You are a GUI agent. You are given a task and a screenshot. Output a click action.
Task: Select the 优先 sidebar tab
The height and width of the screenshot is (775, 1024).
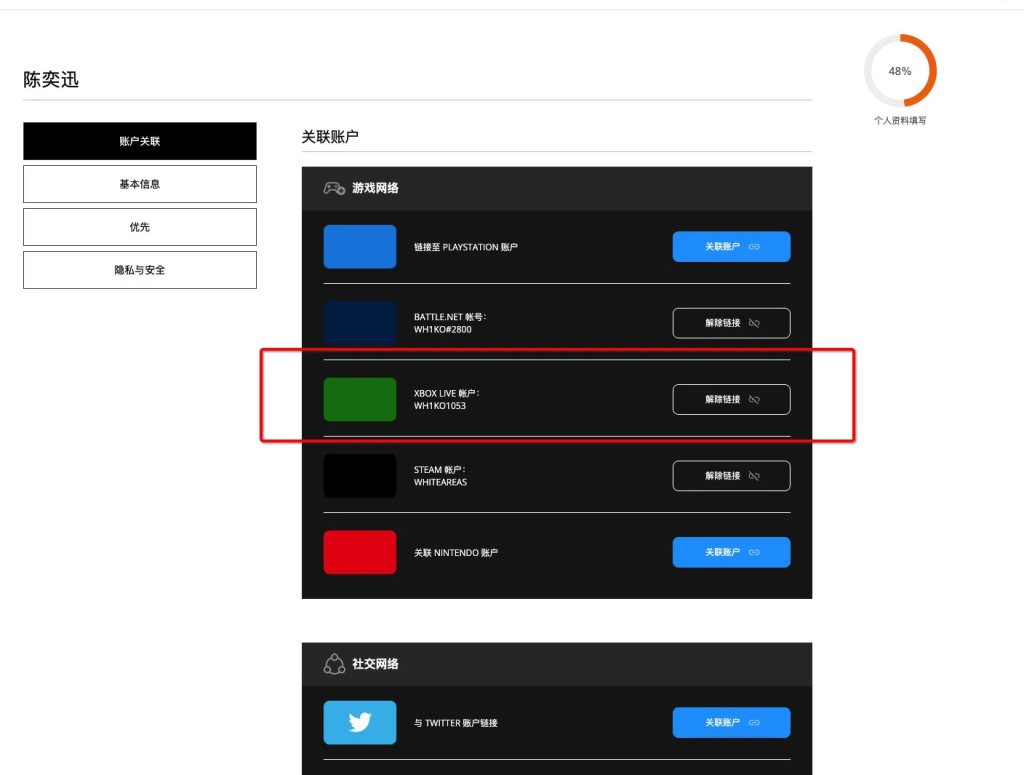[140, 227]
